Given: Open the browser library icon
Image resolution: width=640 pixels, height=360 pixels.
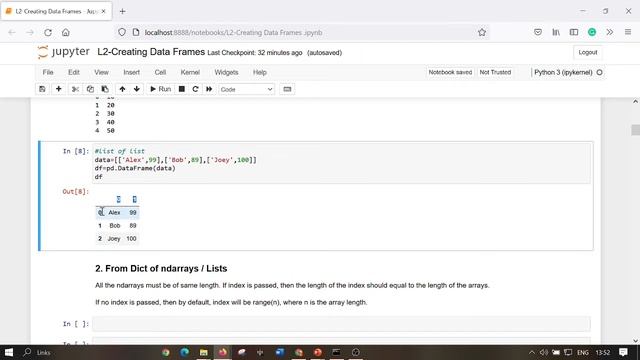Looking at the screenshot, I should point(556,32).
